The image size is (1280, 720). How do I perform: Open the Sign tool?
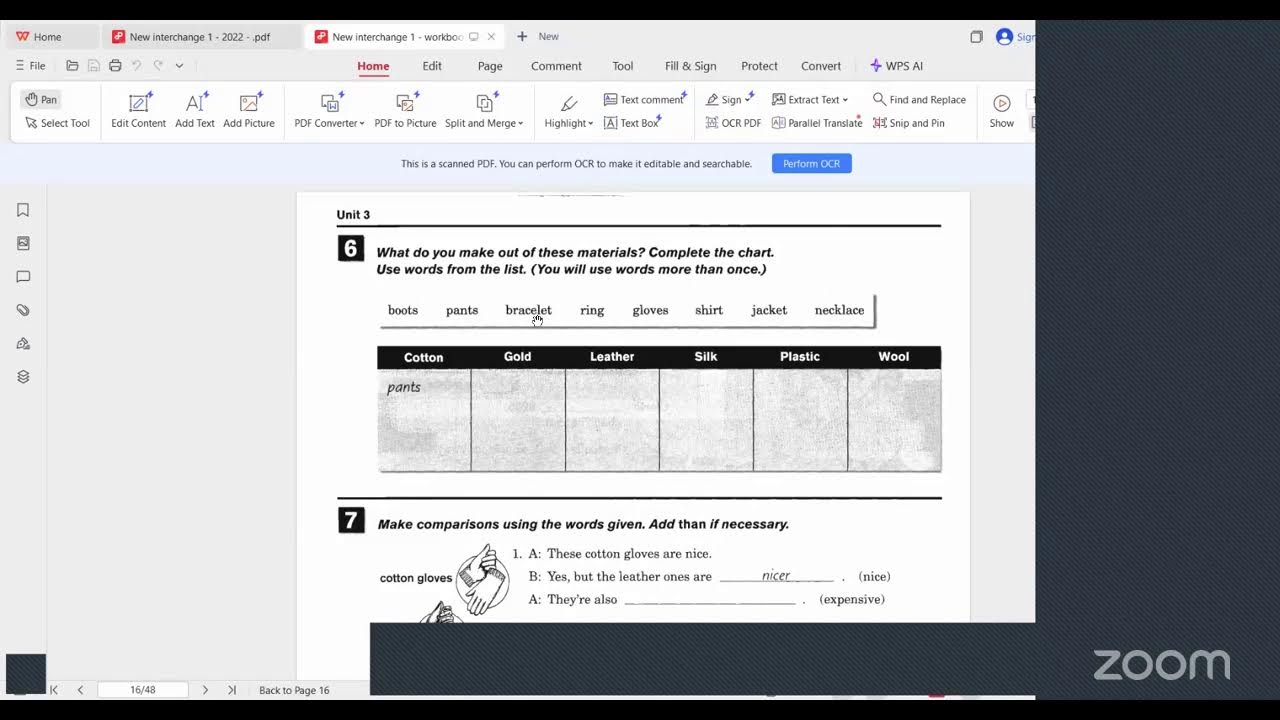pos(729,99)
